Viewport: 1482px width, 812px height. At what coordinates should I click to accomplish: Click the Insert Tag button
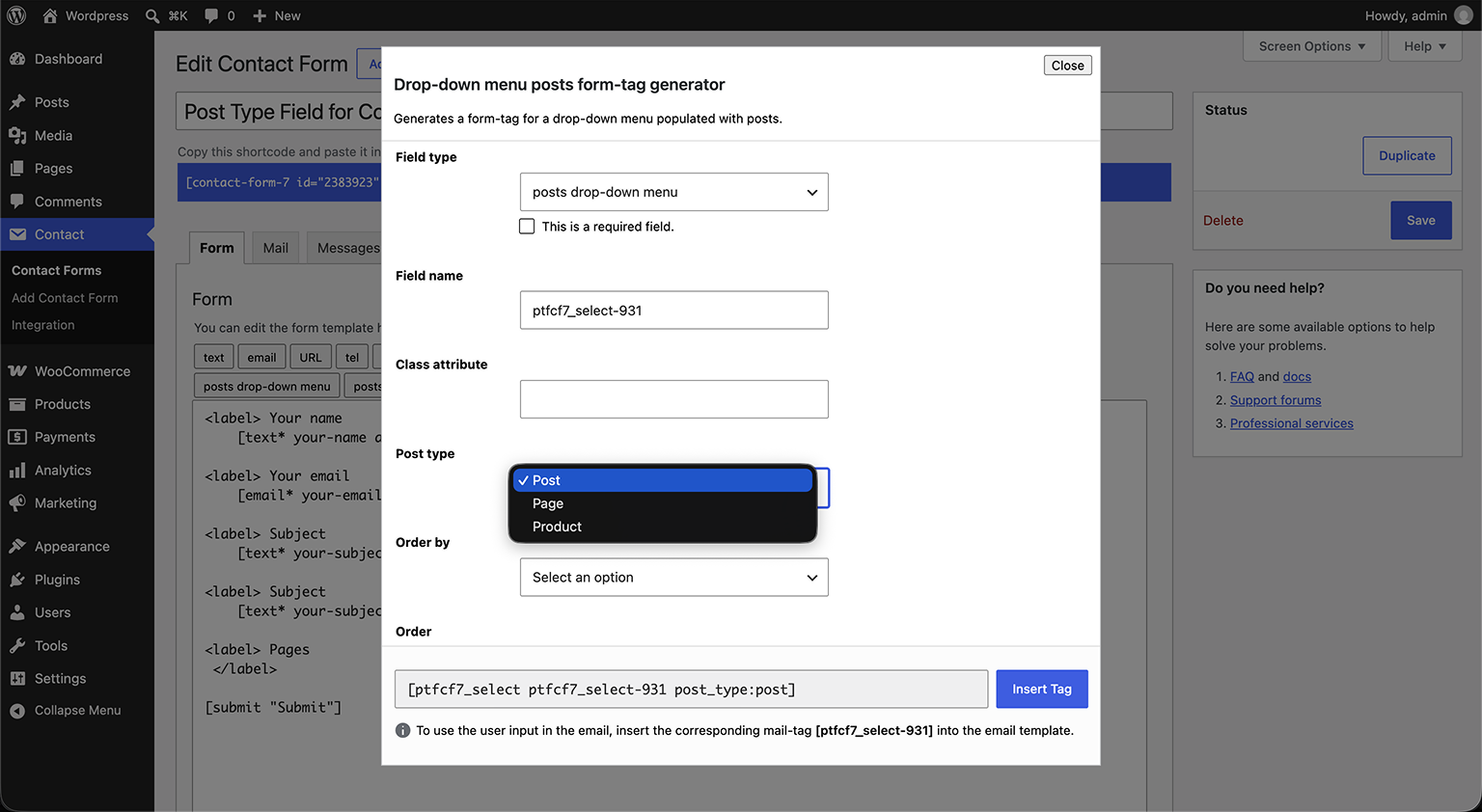(1042, 690)
